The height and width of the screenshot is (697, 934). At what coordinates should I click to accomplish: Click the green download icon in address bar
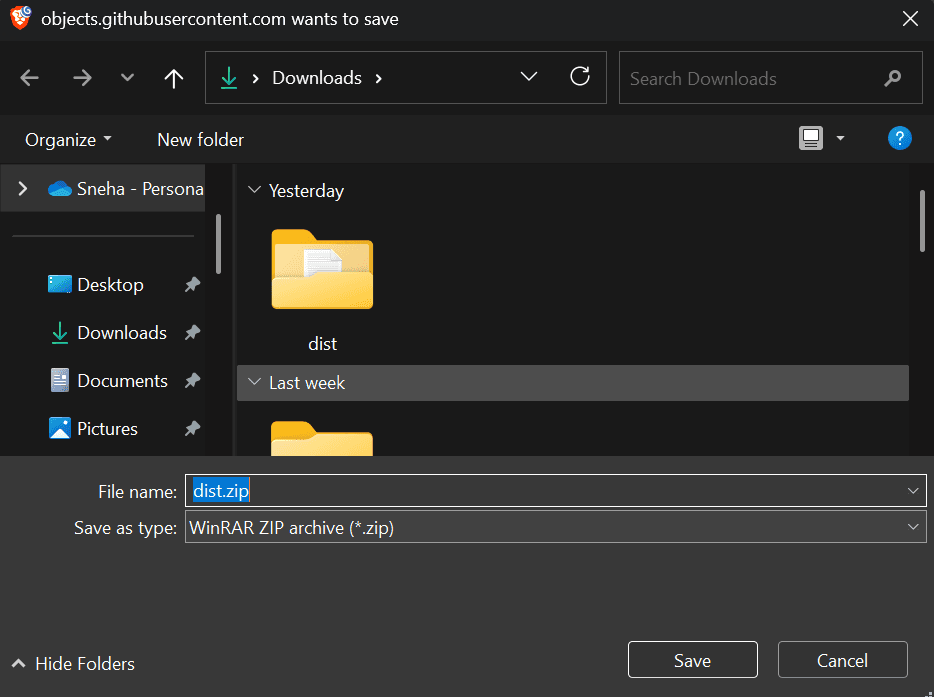229,78
